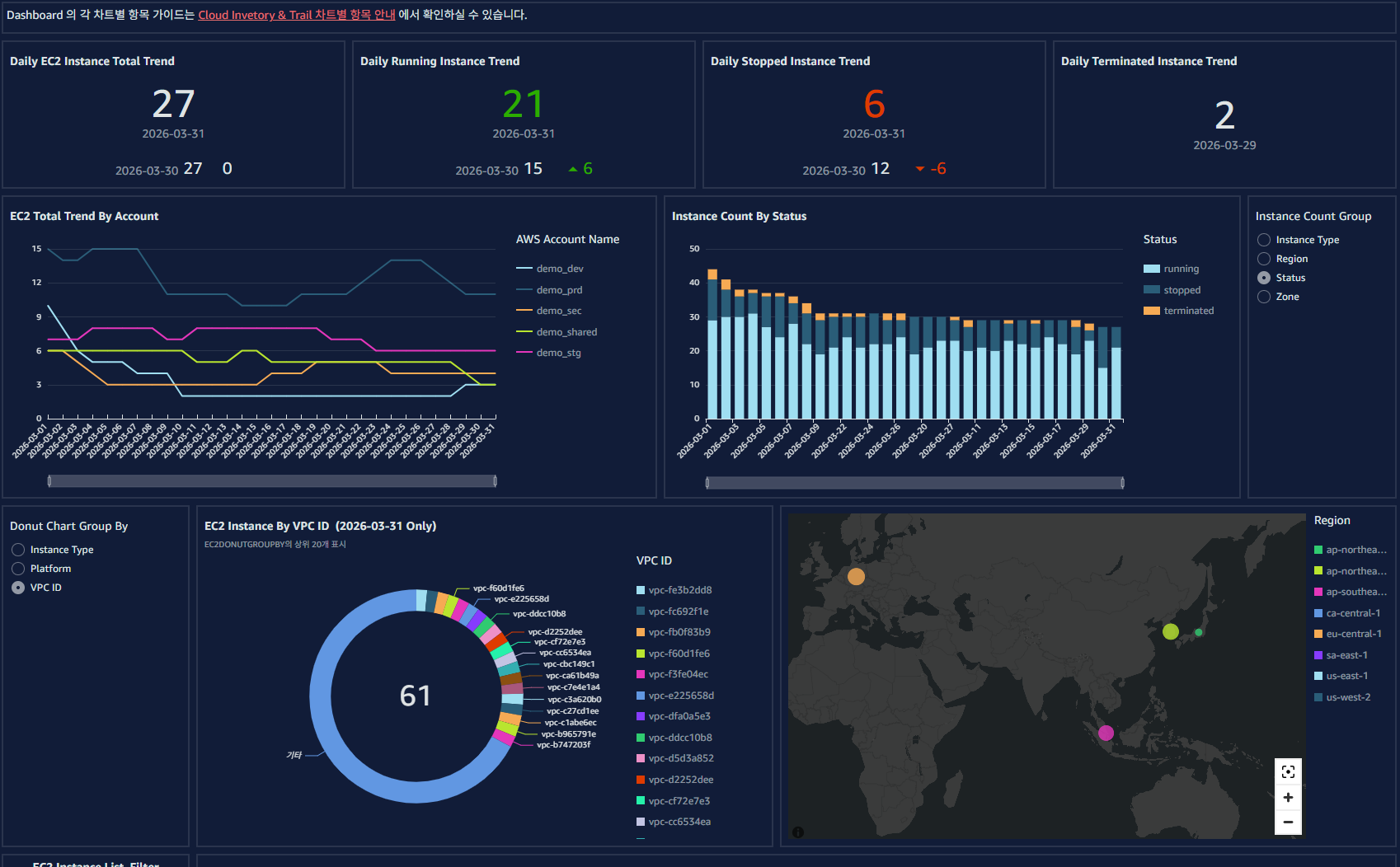1400x867 pixels.
Task: Reset the region map to fit view
Action: click(1288, 771)
